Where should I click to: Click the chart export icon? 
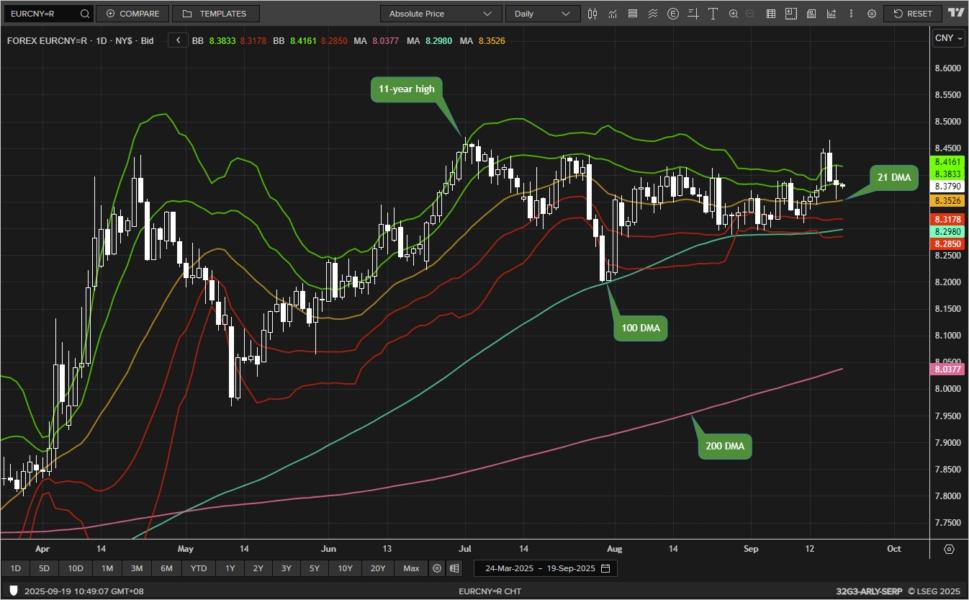coord(831,14)
